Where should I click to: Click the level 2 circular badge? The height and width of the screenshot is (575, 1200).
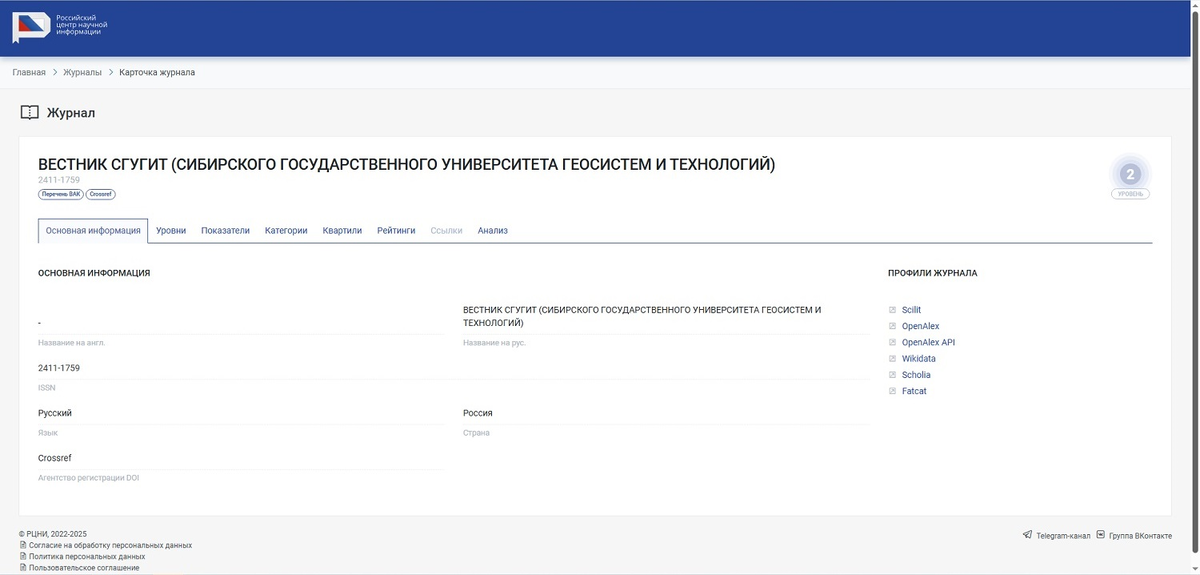pyautogui.click(x=1130, y=175)
